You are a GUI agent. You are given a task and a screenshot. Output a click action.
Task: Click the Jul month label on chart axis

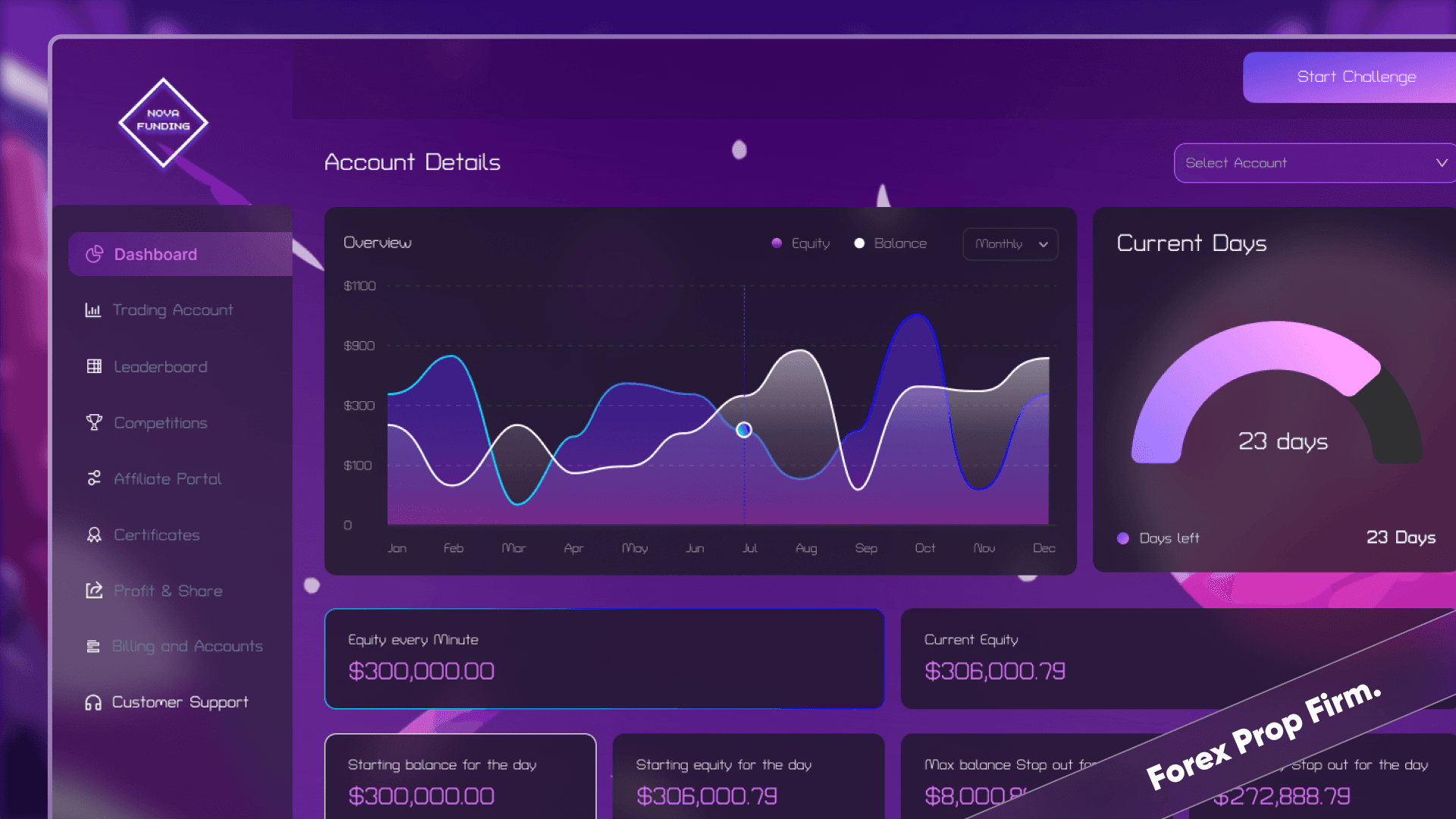point(750,548)
